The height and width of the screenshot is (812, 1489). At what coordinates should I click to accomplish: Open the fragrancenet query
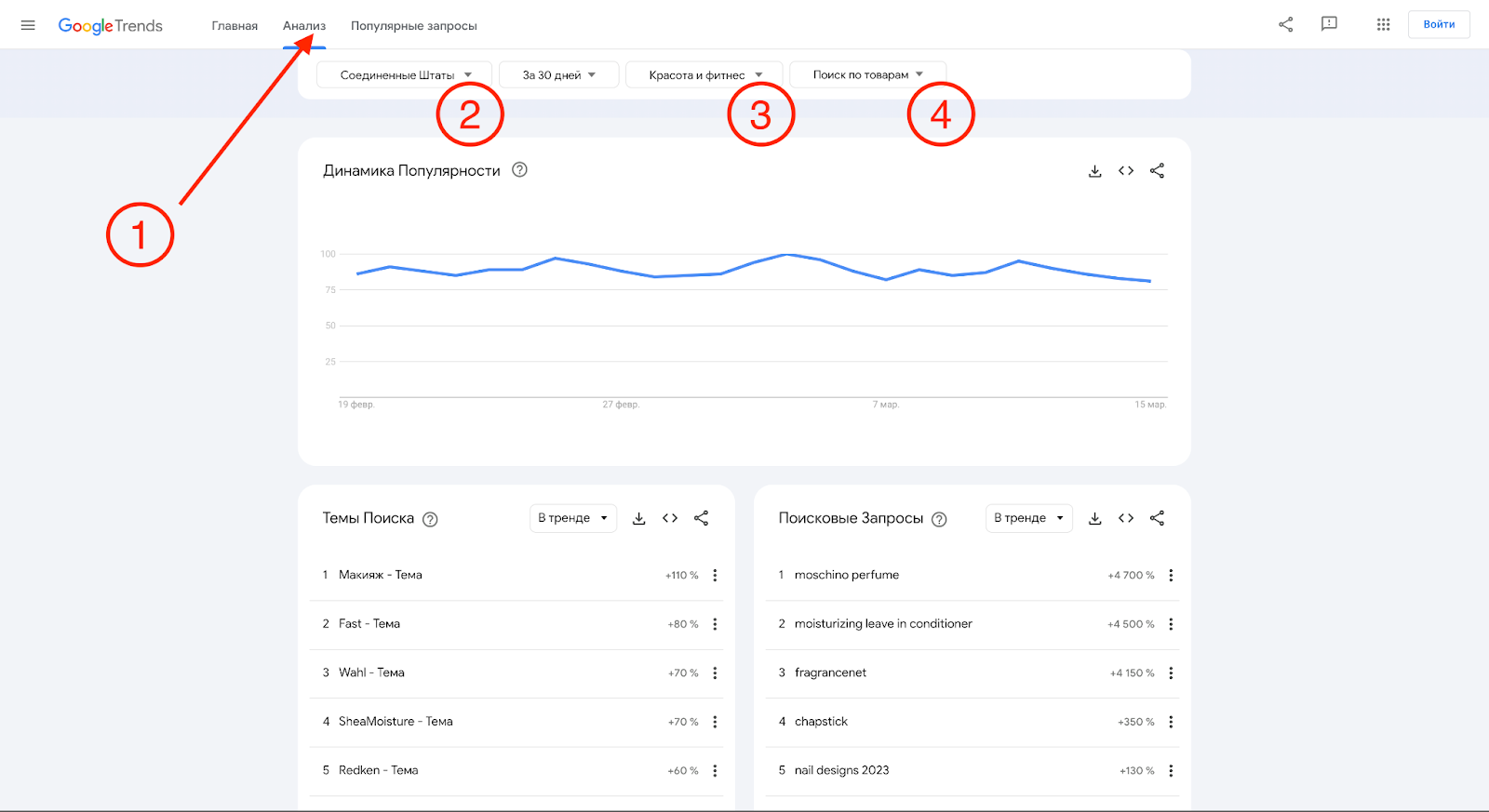830,672
